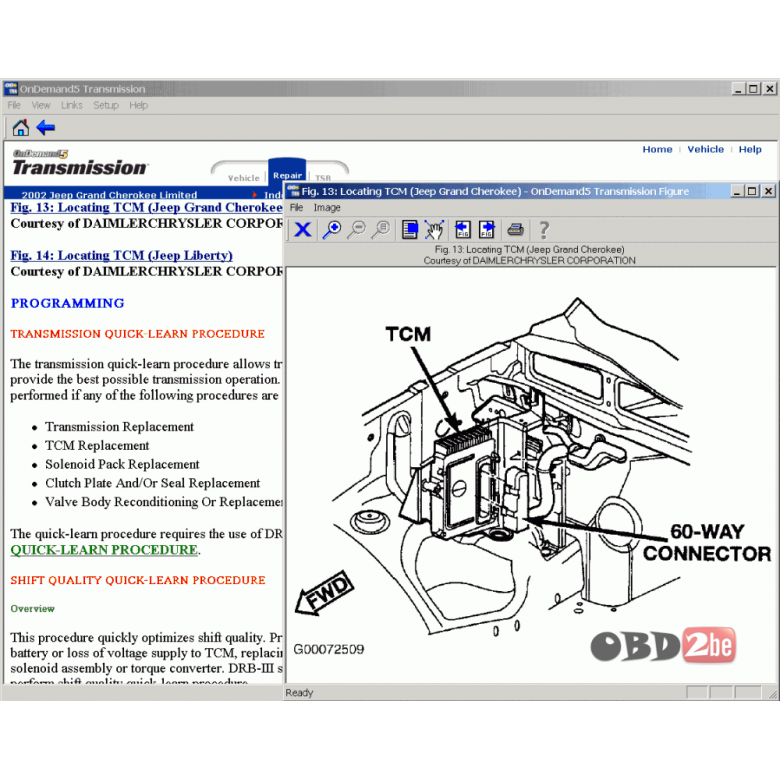
Task: Click the Home link at top right
Action: click(x=657, y=149)
